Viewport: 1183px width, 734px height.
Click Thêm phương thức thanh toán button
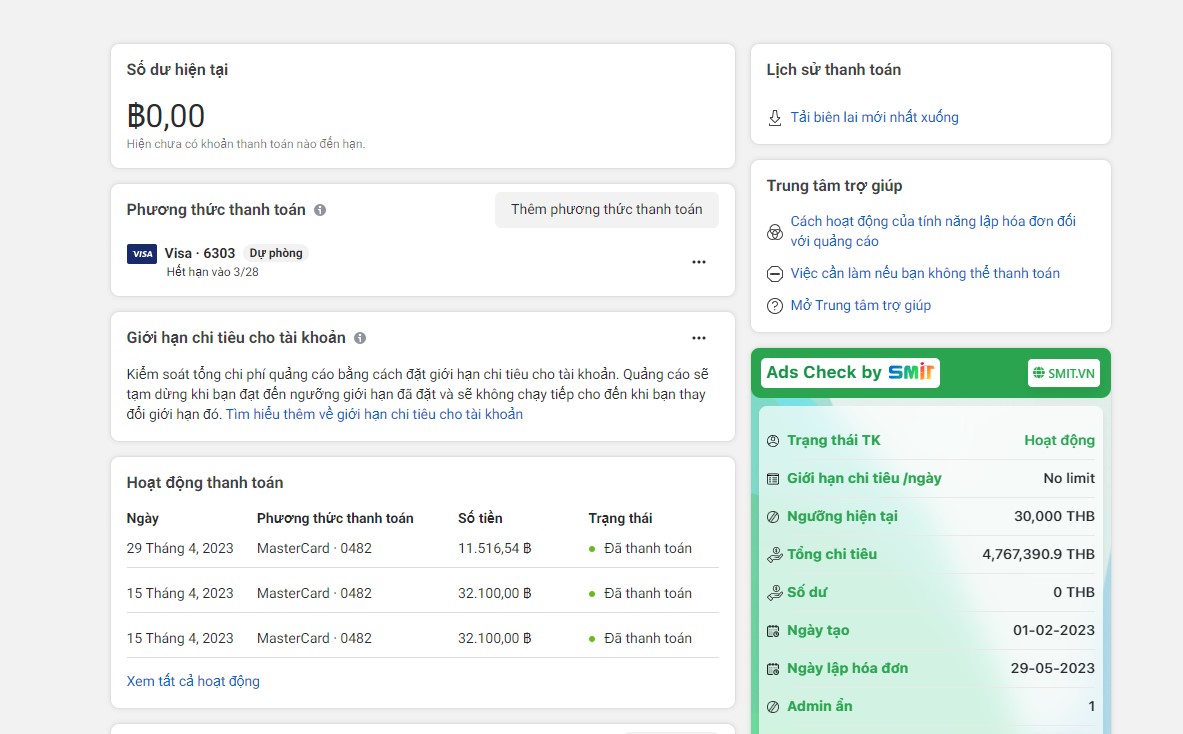pos(606,210)
